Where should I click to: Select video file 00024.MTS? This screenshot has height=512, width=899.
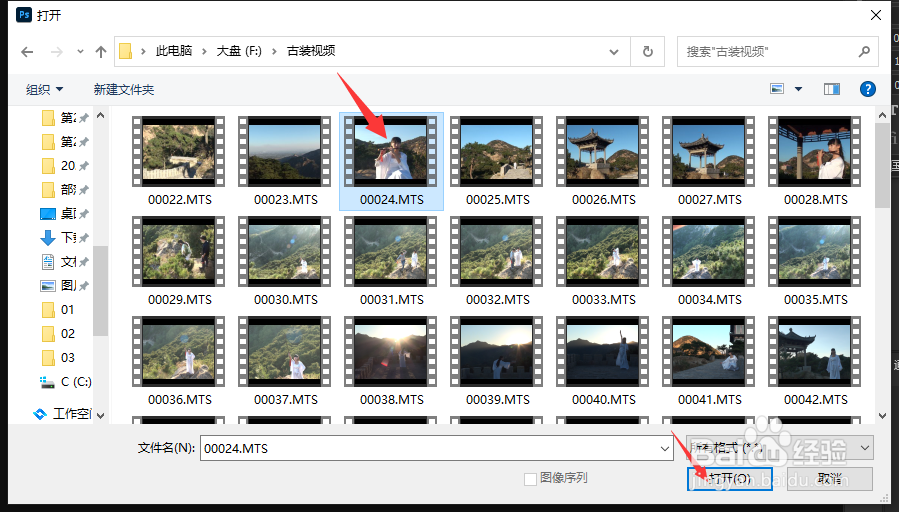(392, 162)
